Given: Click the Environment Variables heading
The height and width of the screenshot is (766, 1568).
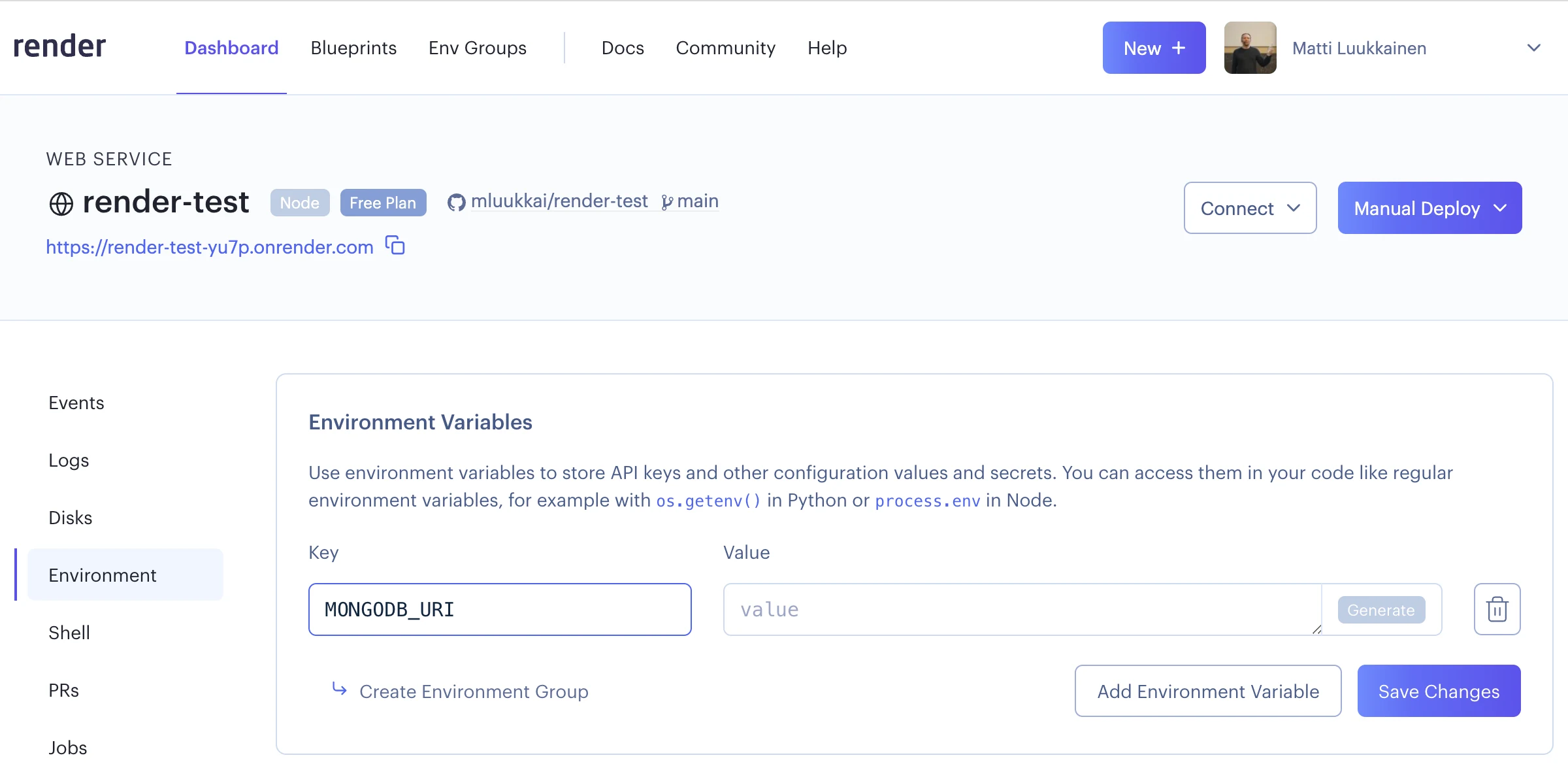Looking at the screenshot, I should 420,422.
